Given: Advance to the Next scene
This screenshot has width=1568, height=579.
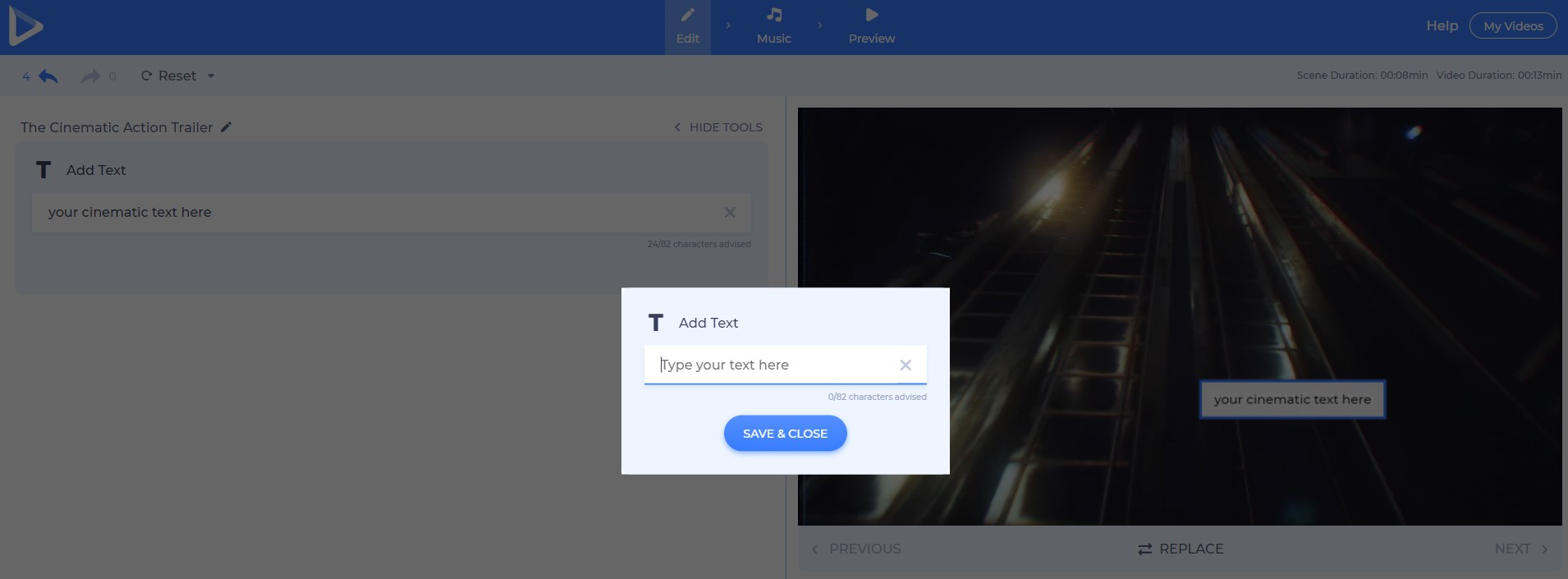Looking at the screenshot, I should coord(1521,549).
